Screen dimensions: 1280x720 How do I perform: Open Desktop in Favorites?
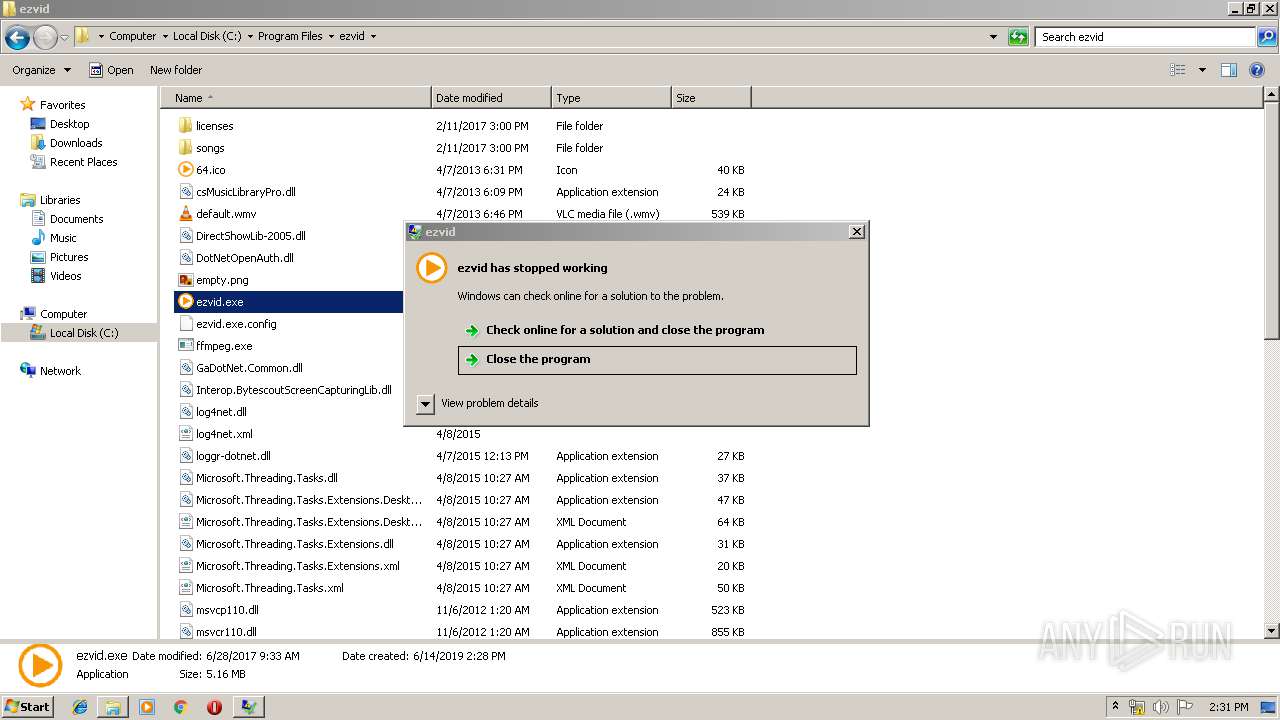[x=69, y=124]
